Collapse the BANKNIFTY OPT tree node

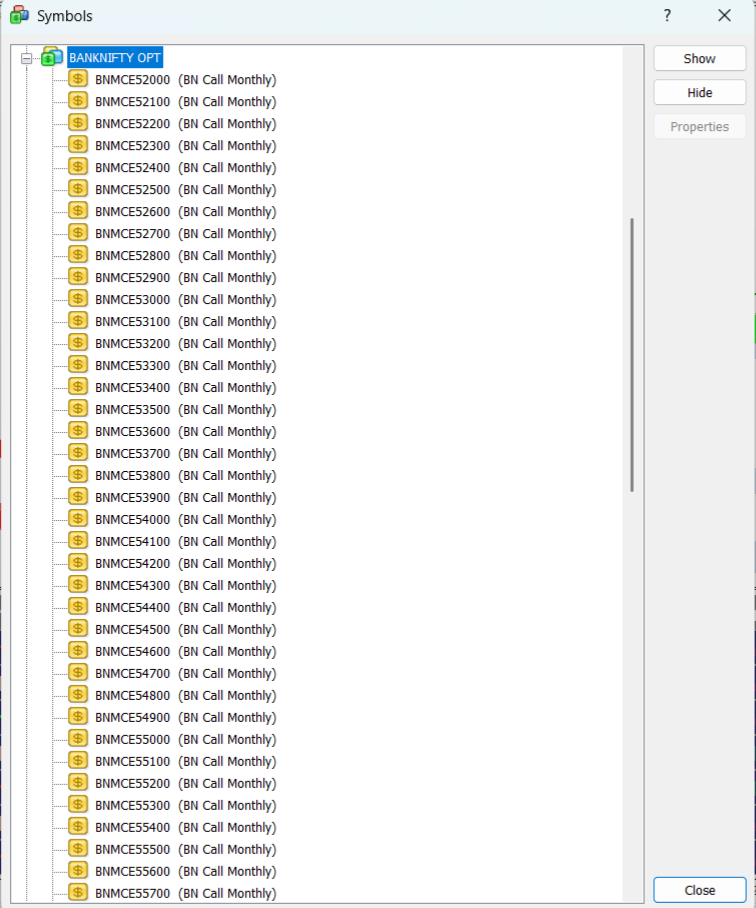click(27, 58)
